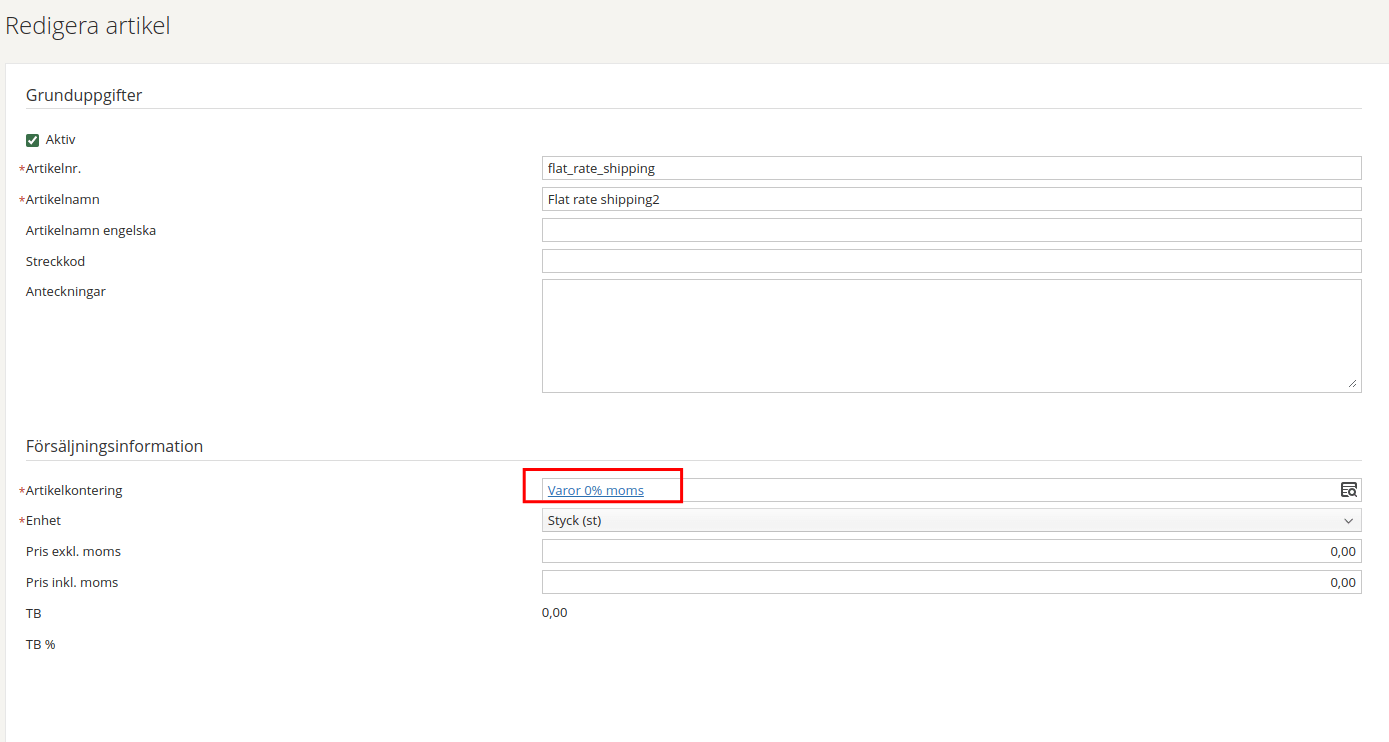The image size is (1389, 742).
Task: Click the Försäljningsinformation section heading
Action: 114,446
